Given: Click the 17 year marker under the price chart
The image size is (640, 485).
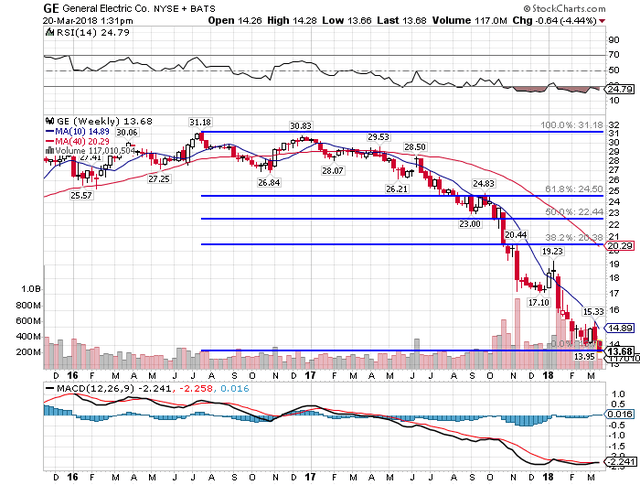Looking at the screenshot, I should (x=310, y=375).
